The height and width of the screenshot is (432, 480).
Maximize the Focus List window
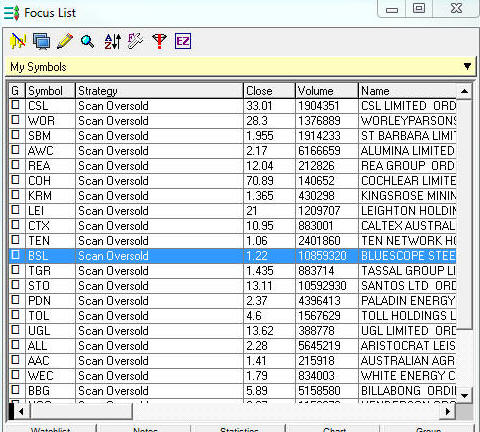419,9
